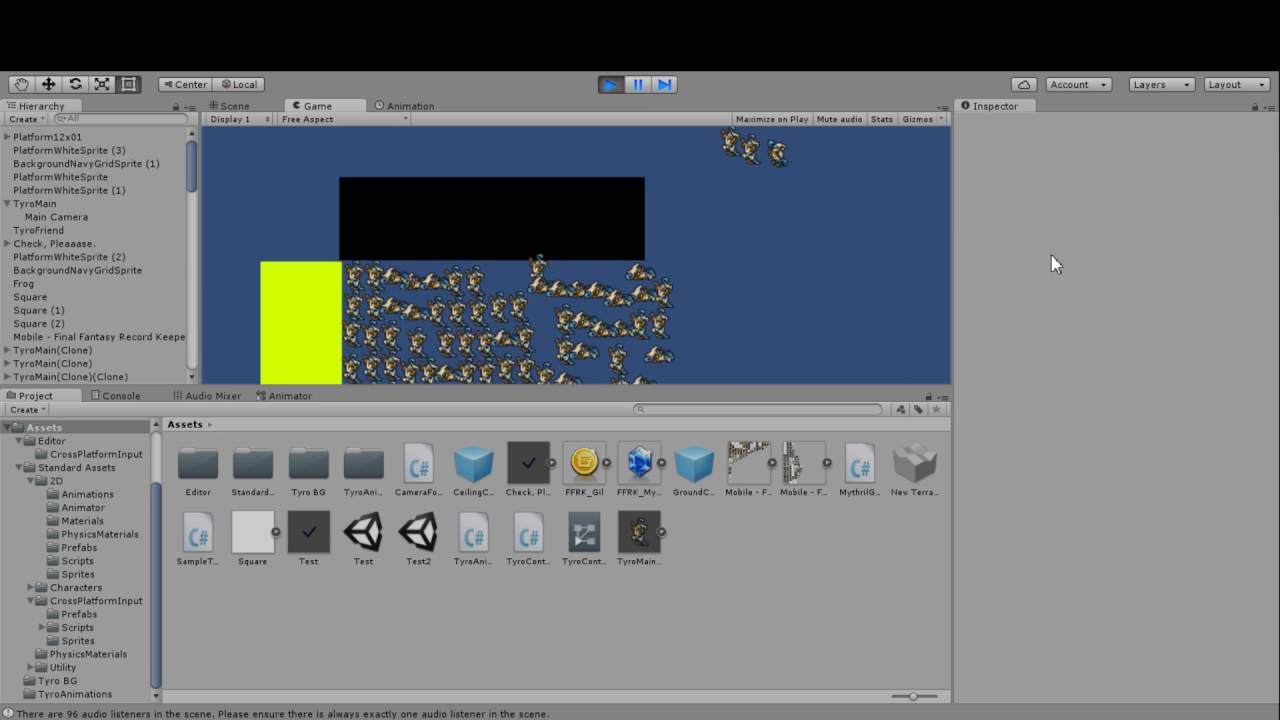This screenshot has width=1280, height=720.
Task: Toggle Mute audio in Game view
Action: [x=839, y=119]
